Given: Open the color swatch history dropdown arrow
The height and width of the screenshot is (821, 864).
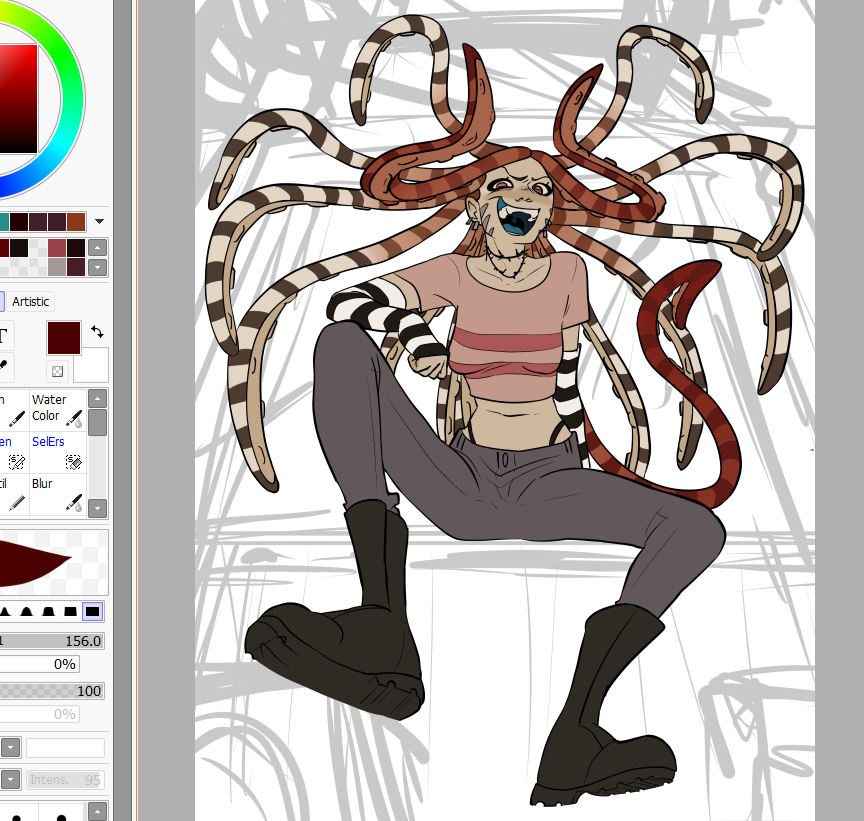Looking at the screenshot, I should (99, 221).
